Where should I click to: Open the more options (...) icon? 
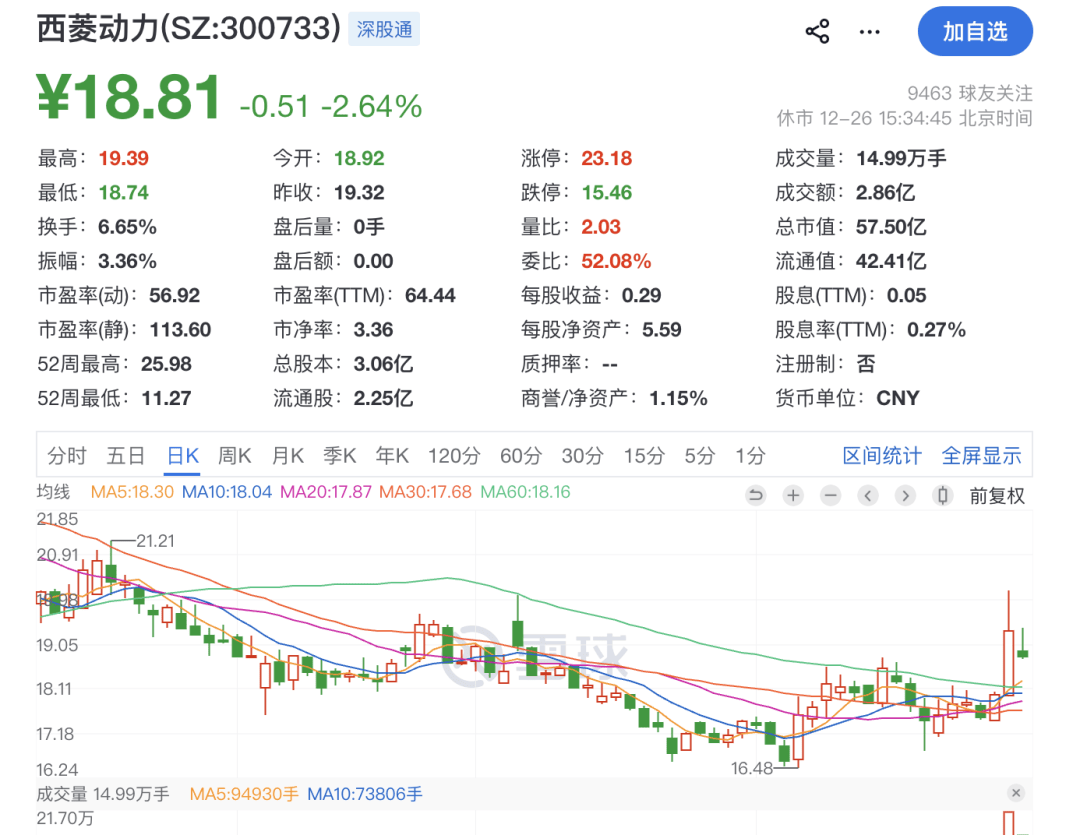pyautogui.click(x=869, y=31)
